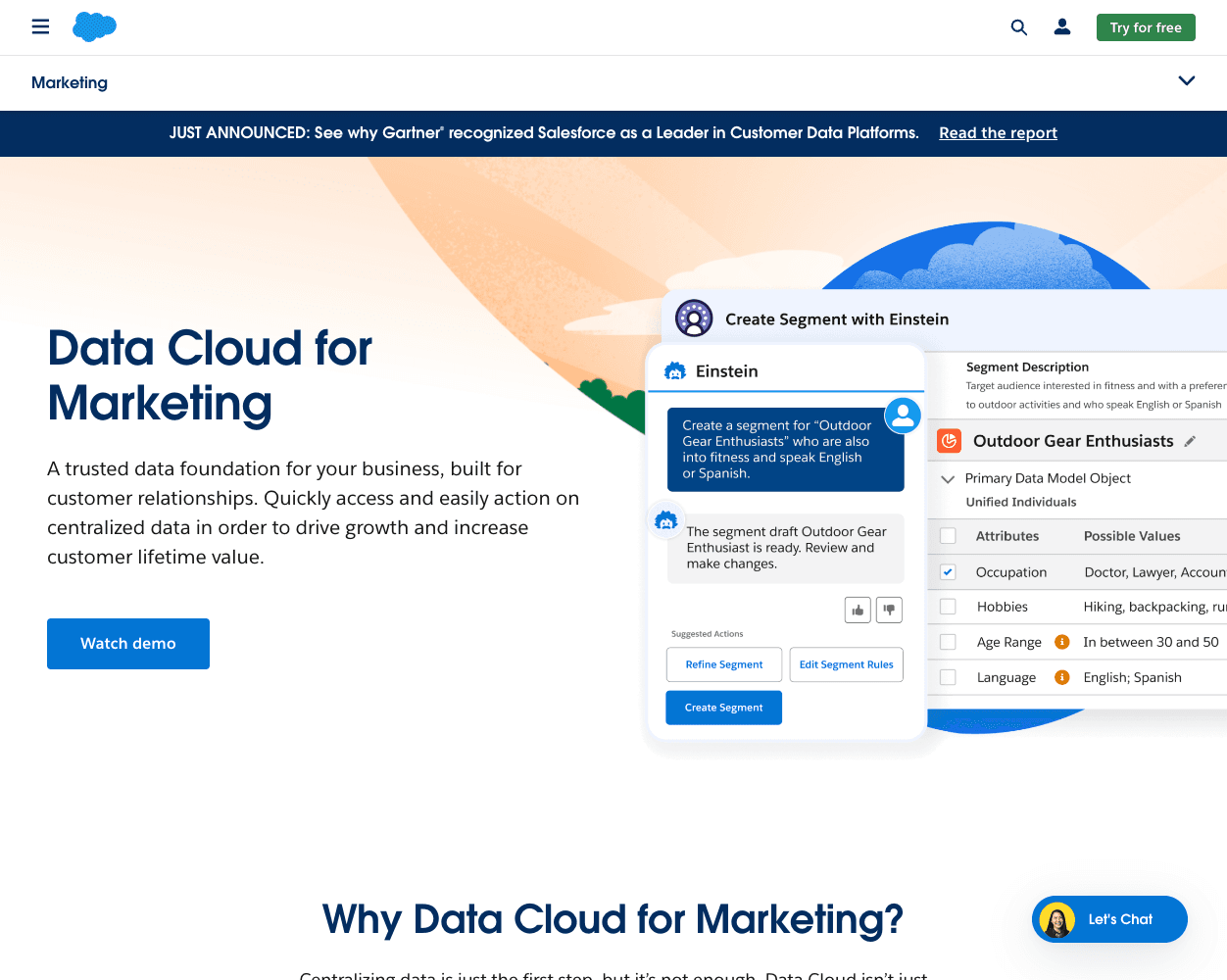Click the thumbs down feedback icon
The height and width of the screenshot is (980, 1227).
[889, 610]
